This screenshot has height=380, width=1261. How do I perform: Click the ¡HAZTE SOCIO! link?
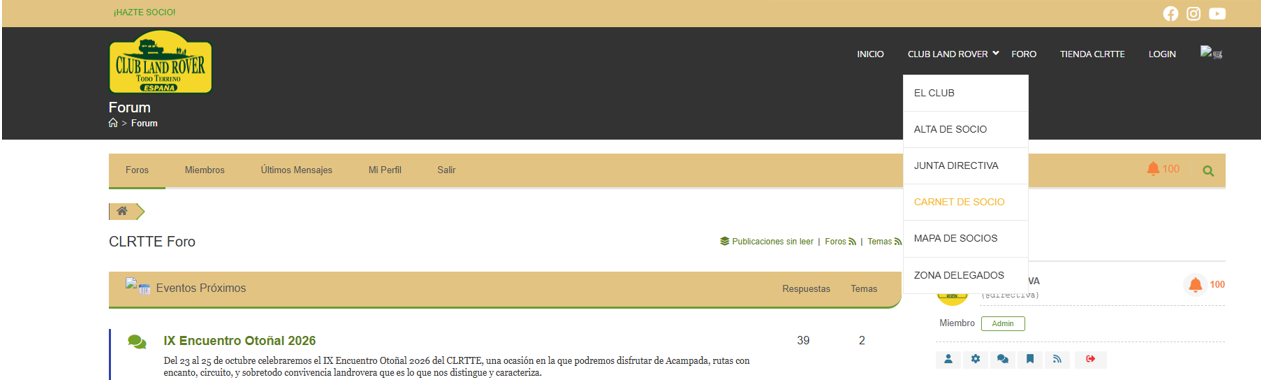pos(145,12)
